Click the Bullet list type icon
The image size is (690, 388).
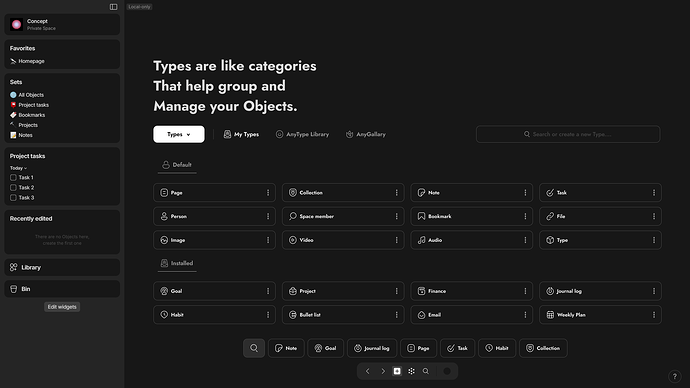tap(293, 315)
